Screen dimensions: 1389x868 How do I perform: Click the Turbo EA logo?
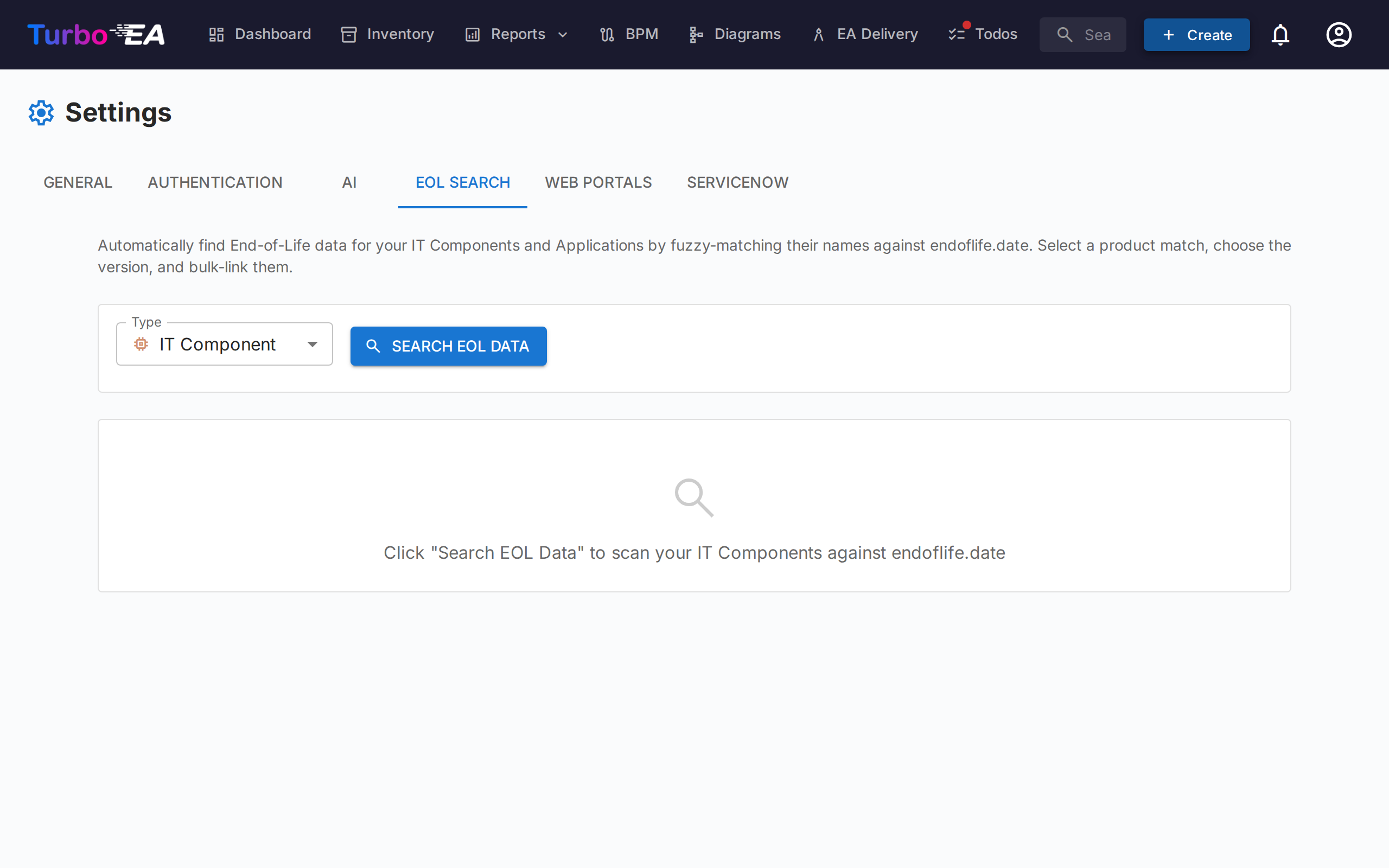point(96,34)
